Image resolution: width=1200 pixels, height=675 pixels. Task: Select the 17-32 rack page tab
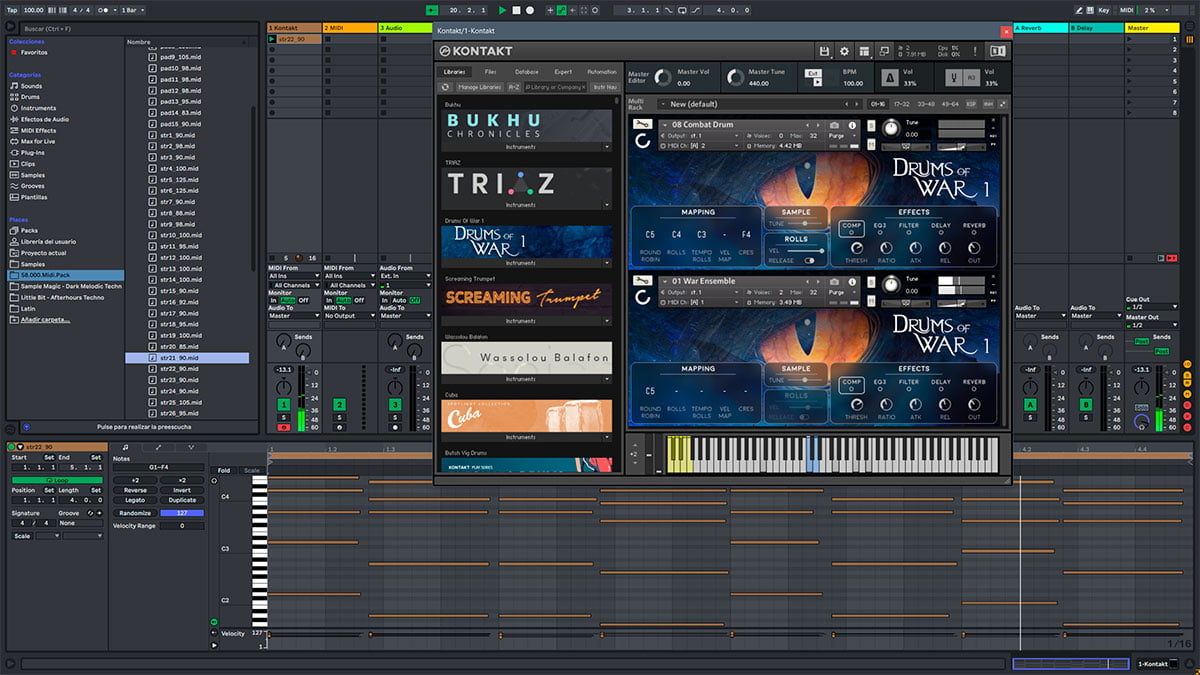[x=902, y=104]
